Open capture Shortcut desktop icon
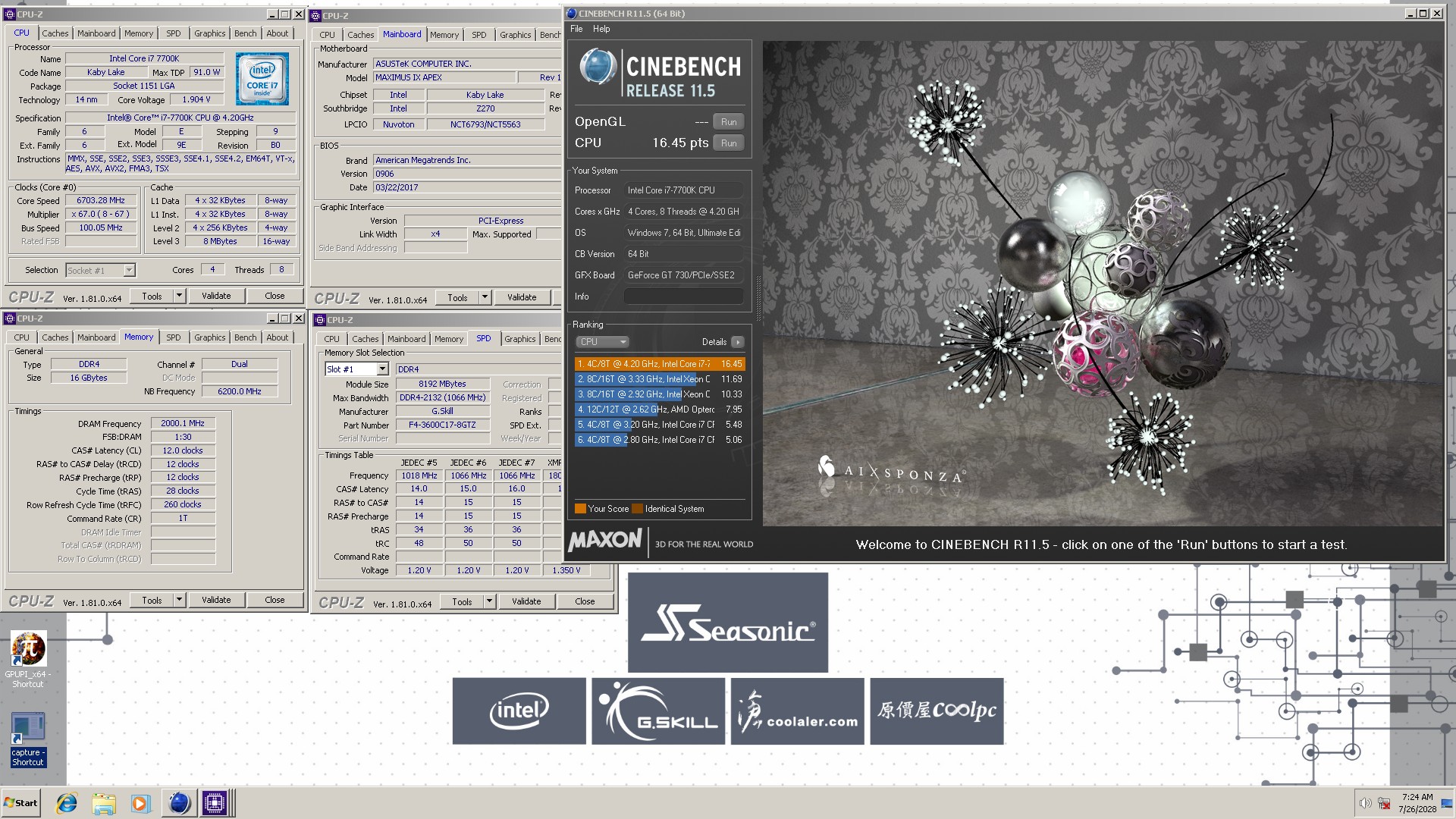This screenshot has width=1456, height=819. [28, 739]
